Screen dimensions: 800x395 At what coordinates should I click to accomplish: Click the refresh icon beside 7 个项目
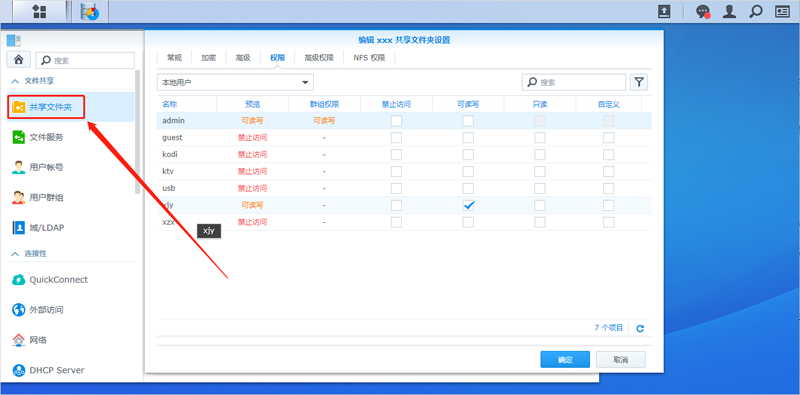[x=640, y=329]
